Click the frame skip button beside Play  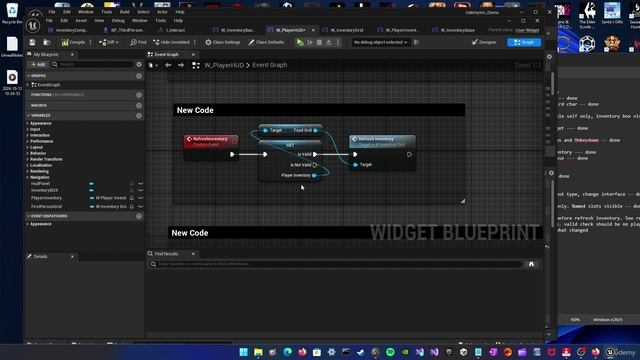[x=310, y=42]
